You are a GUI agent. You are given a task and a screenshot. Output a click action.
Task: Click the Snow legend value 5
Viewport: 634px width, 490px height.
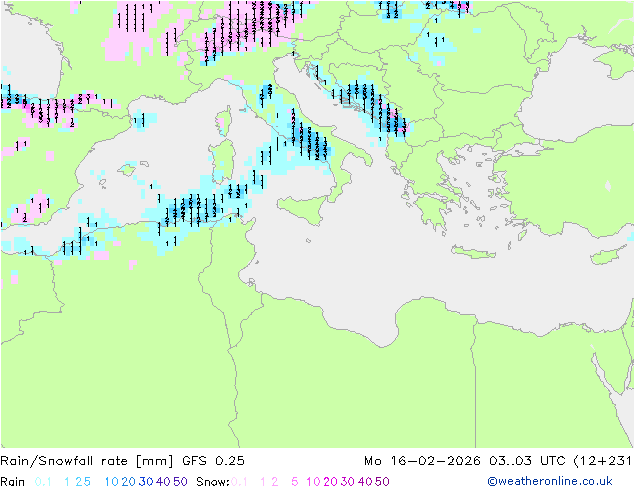(295, 482)
